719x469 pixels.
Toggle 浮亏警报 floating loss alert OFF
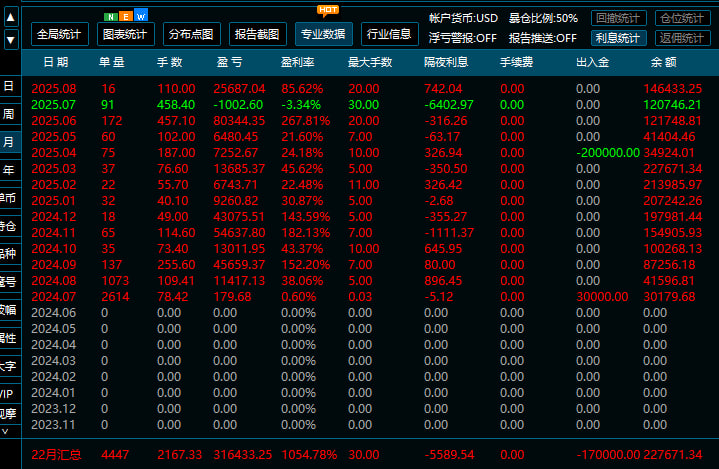[x=463, y=38]
